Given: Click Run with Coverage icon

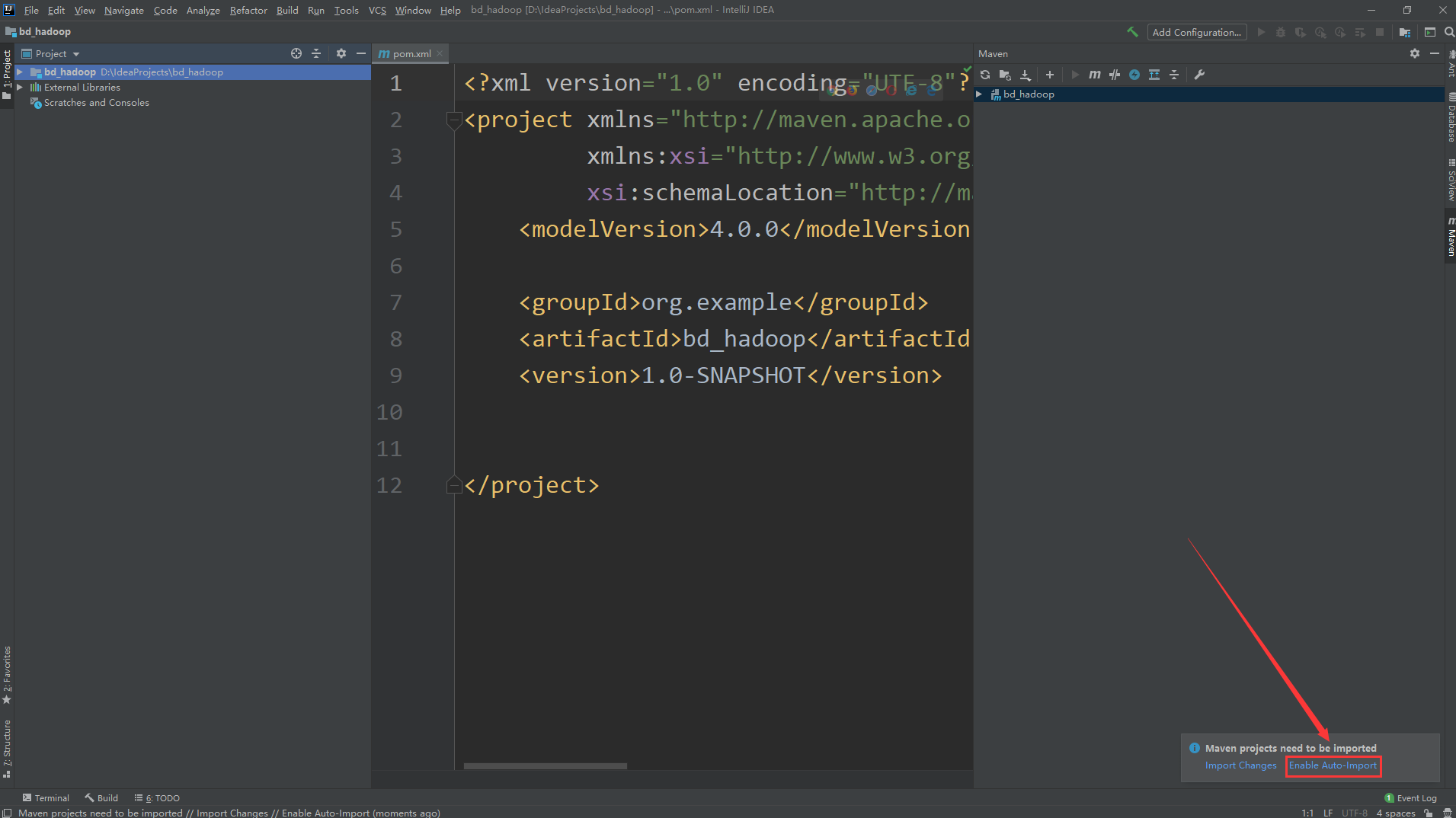Looking at the screenshot, I should point(1301,32).
